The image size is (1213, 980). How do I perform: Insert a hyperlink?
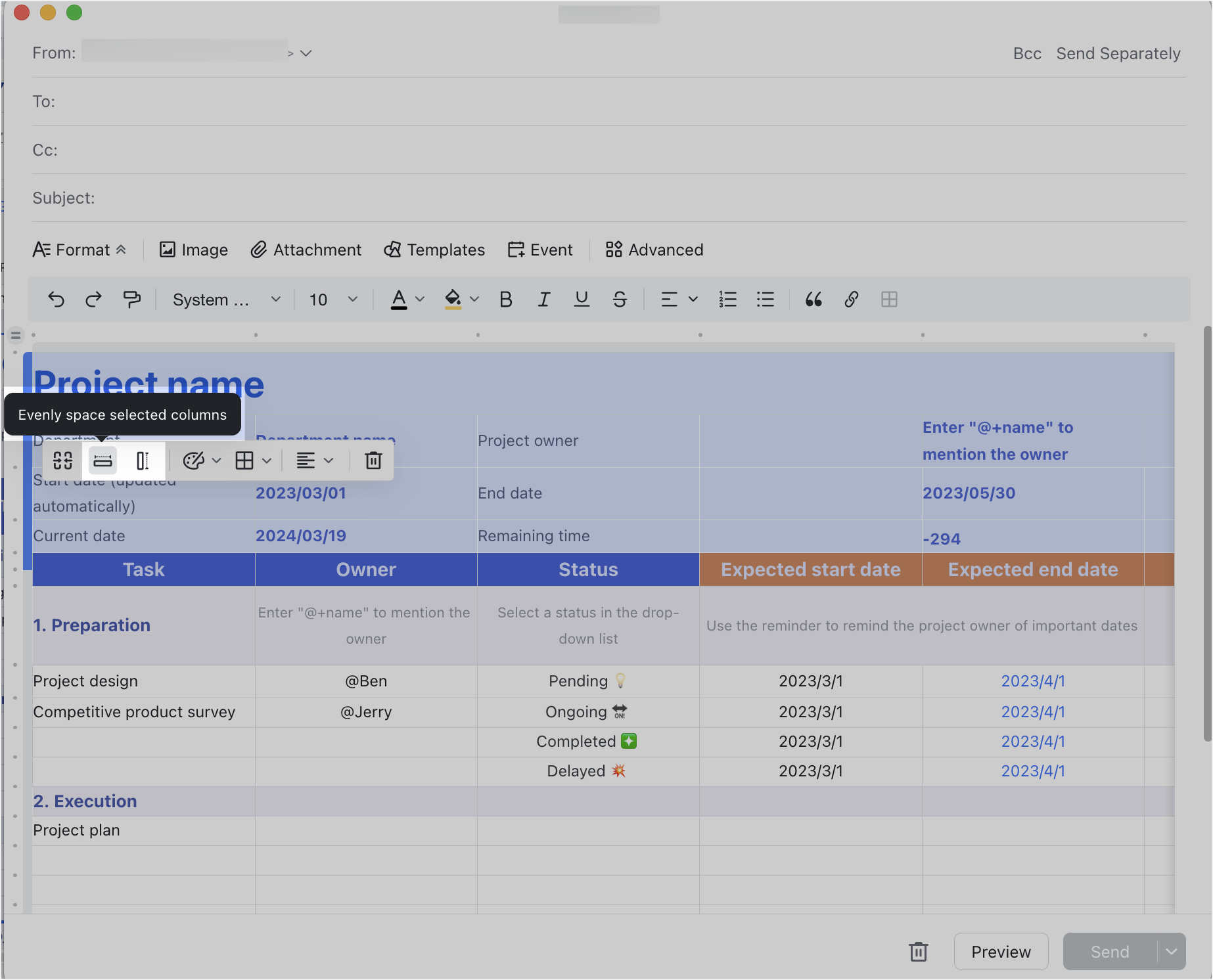pyautogui.click(x=852, y=300)
